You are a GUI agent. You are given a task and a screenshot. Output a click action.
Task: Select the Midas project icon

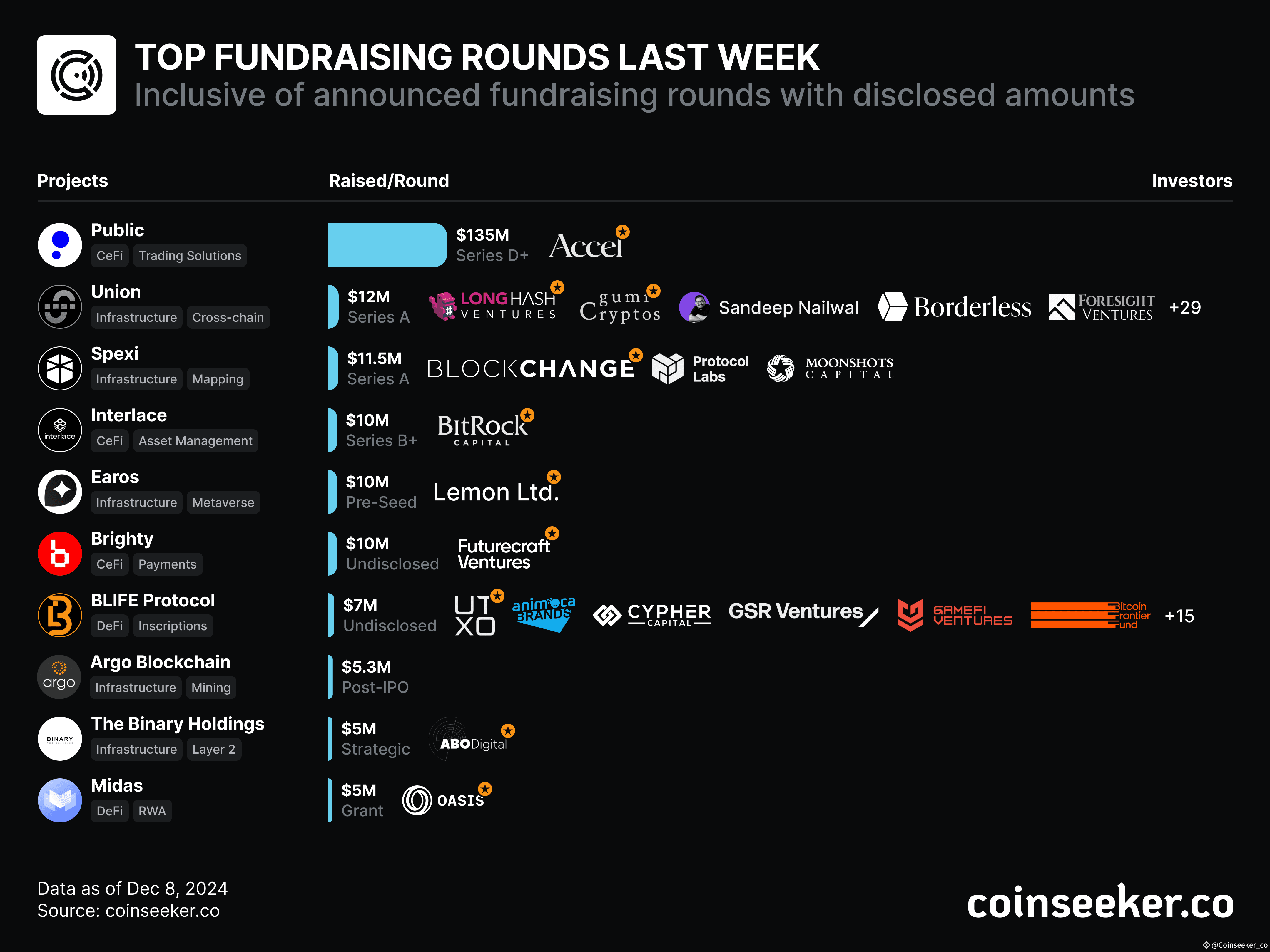click(60, 800)
